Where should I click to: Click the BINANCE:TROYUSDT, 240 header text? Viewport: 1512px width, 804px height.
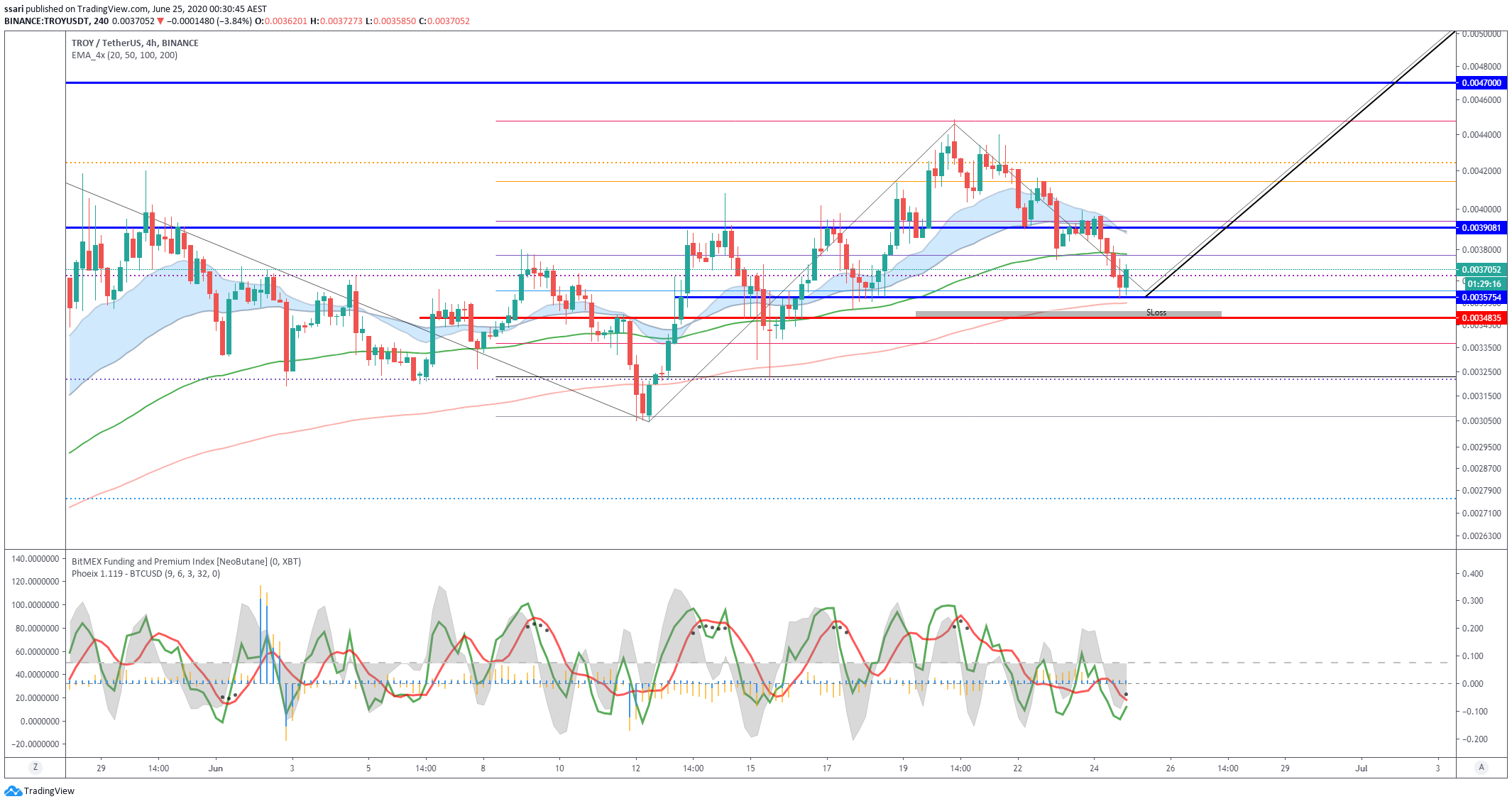[57, 21]
